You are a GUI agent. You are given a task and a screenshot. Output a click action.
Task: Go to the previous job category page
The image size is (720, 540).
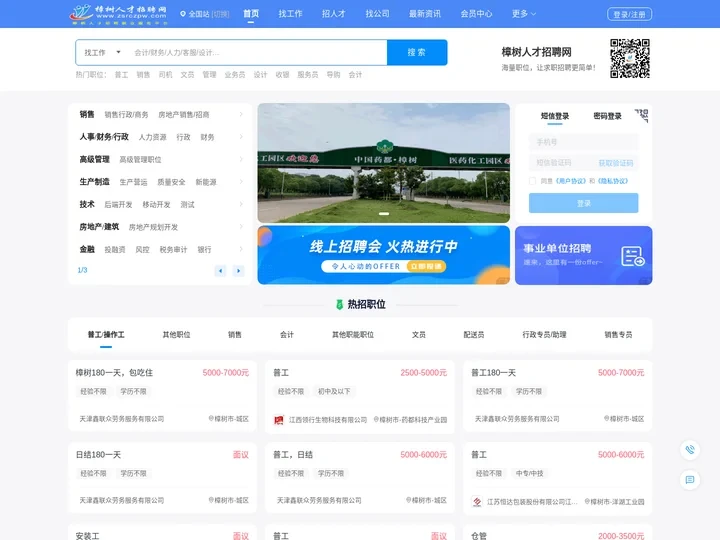(x=220, y=271)
